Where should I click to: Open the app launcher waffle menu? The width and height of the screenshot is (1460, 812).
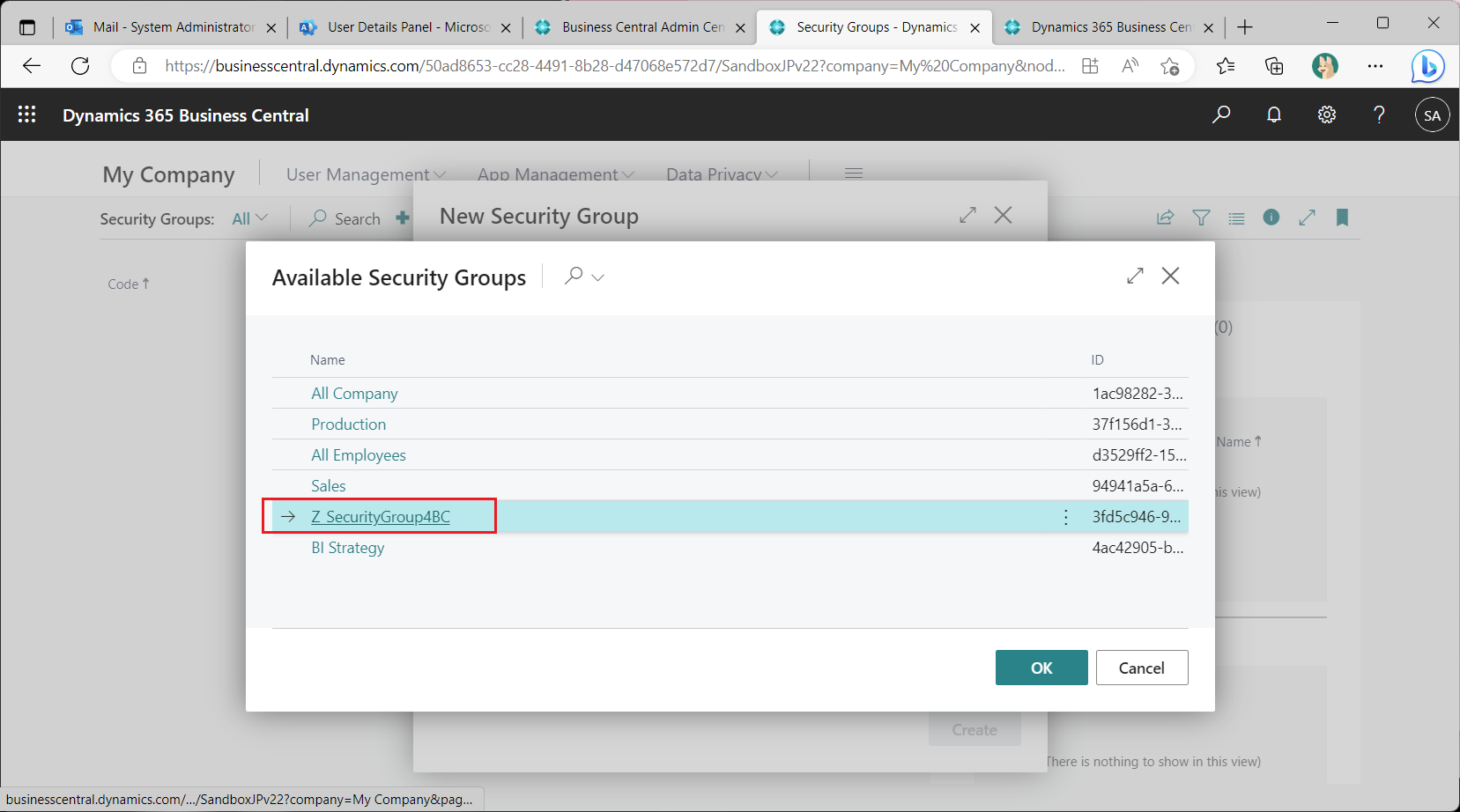coord(26,114)
